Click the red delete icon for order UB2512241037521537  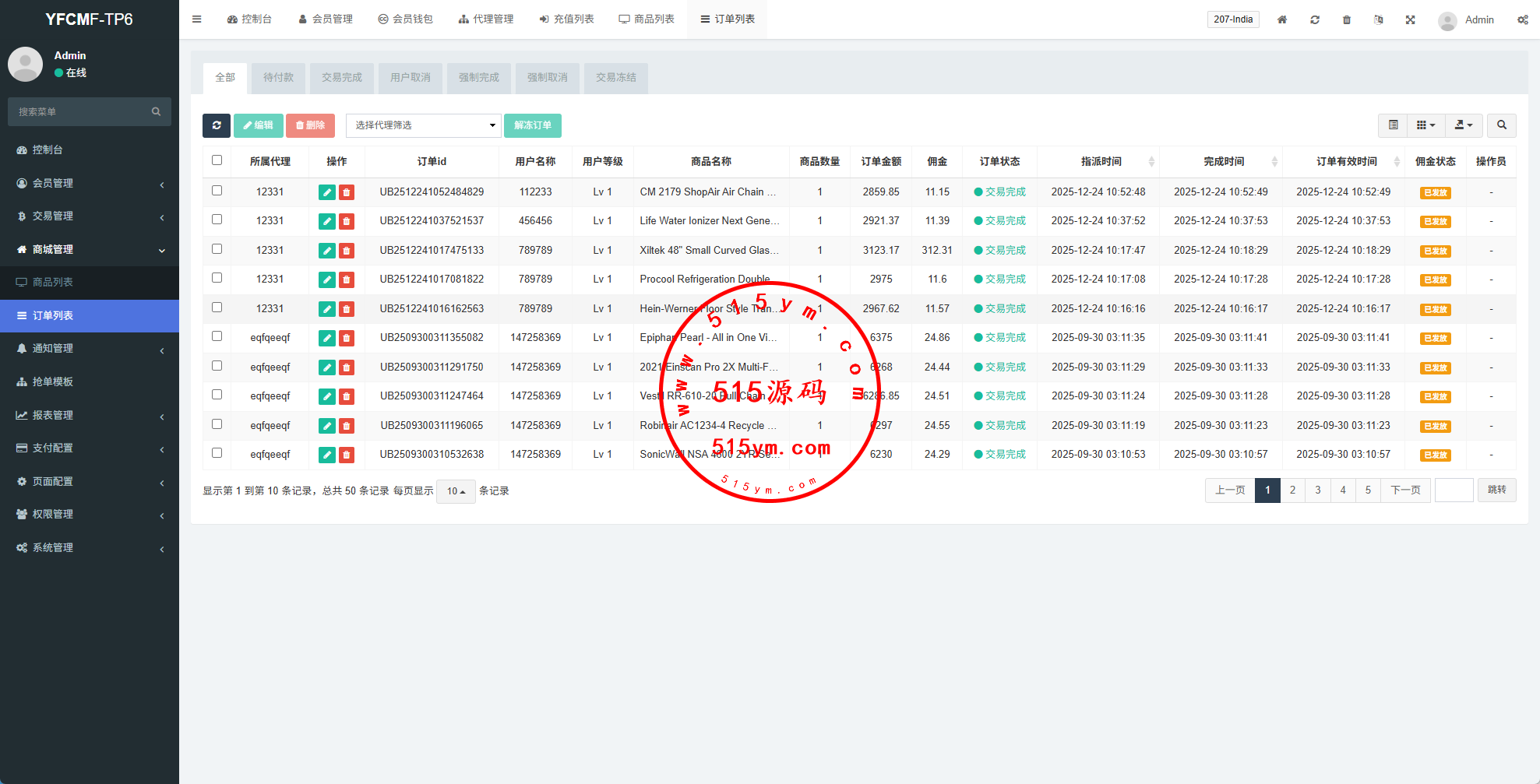tap(347, 222)
